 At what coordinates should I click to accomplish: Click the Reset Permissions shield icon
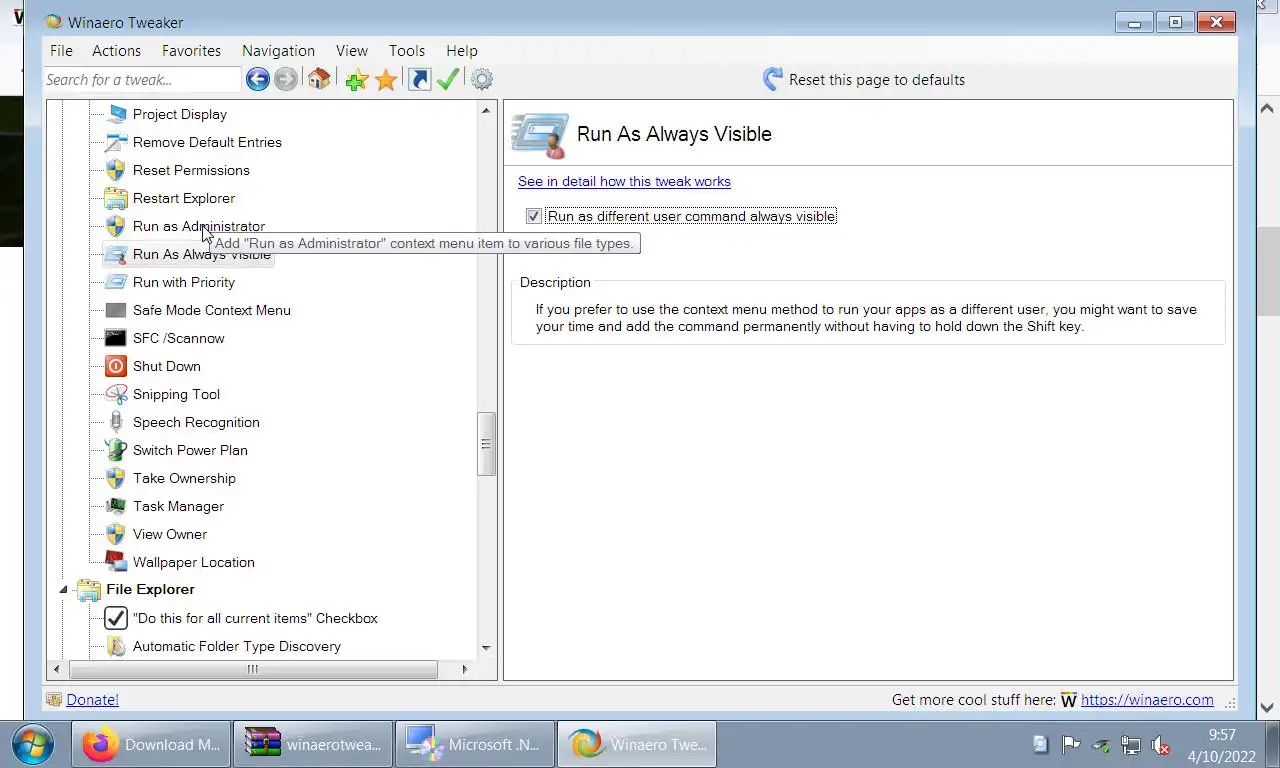pos(116,170)
